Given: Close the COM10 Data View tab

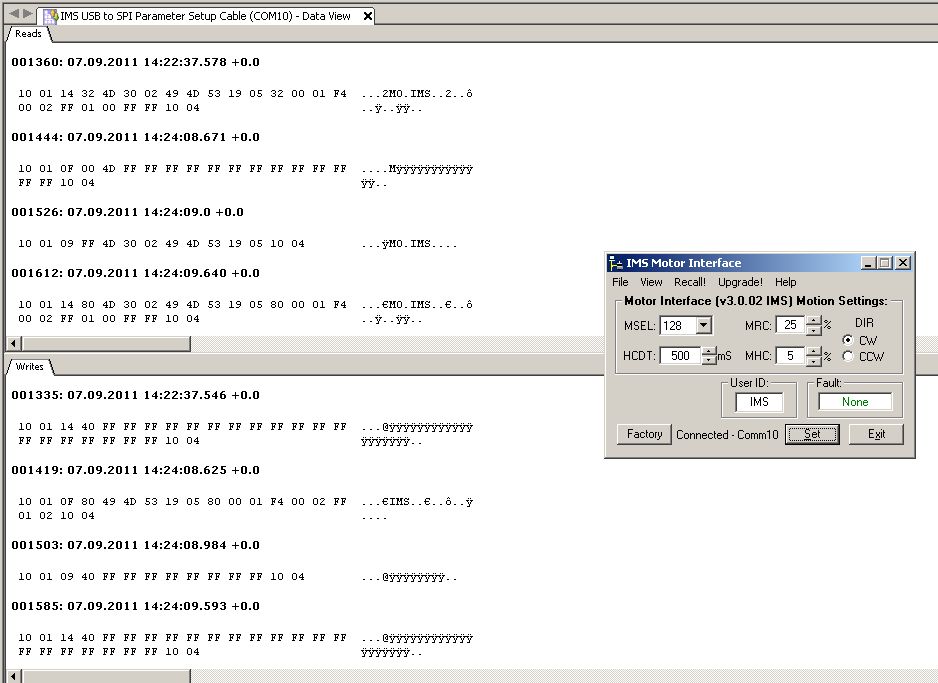Looking at the screenshot, I should click(x=368, y=17).
